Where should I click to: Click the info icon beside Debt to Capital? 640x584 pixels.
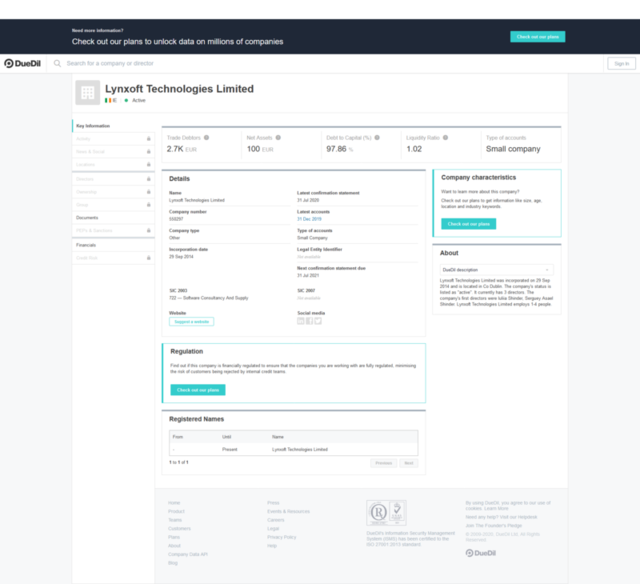coord(377,138)
